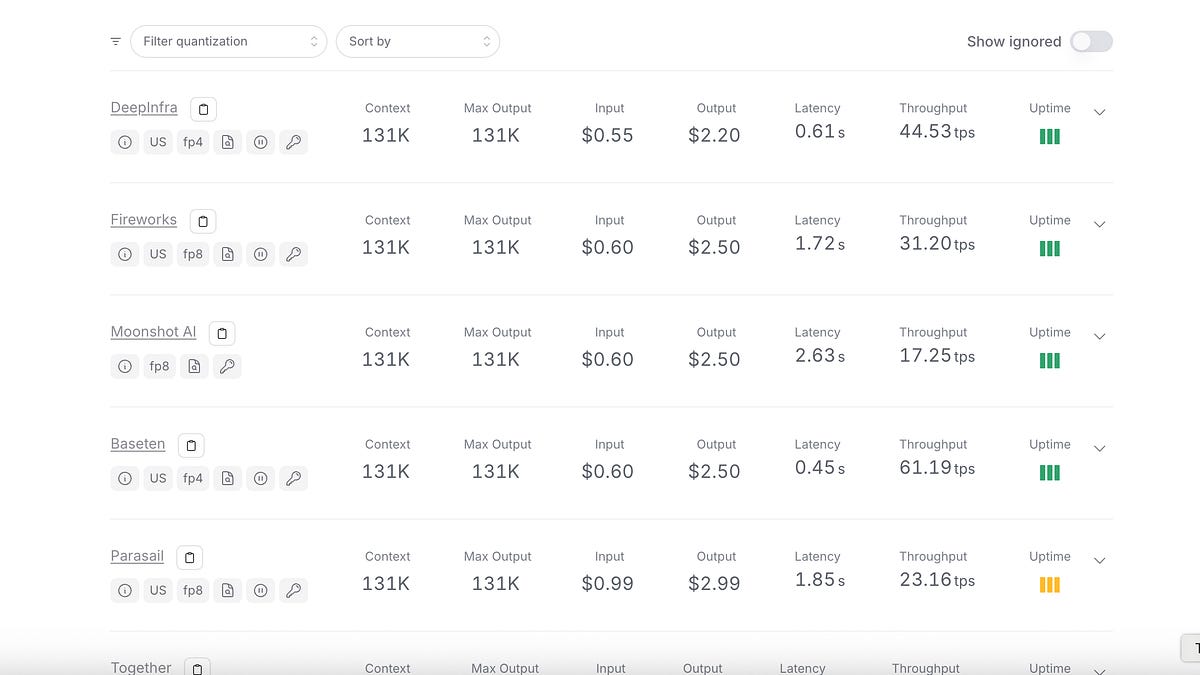Click DeepInfra's $0.55 input price
This screenshot has width=1200, height=675.
[x=608, y=135]
